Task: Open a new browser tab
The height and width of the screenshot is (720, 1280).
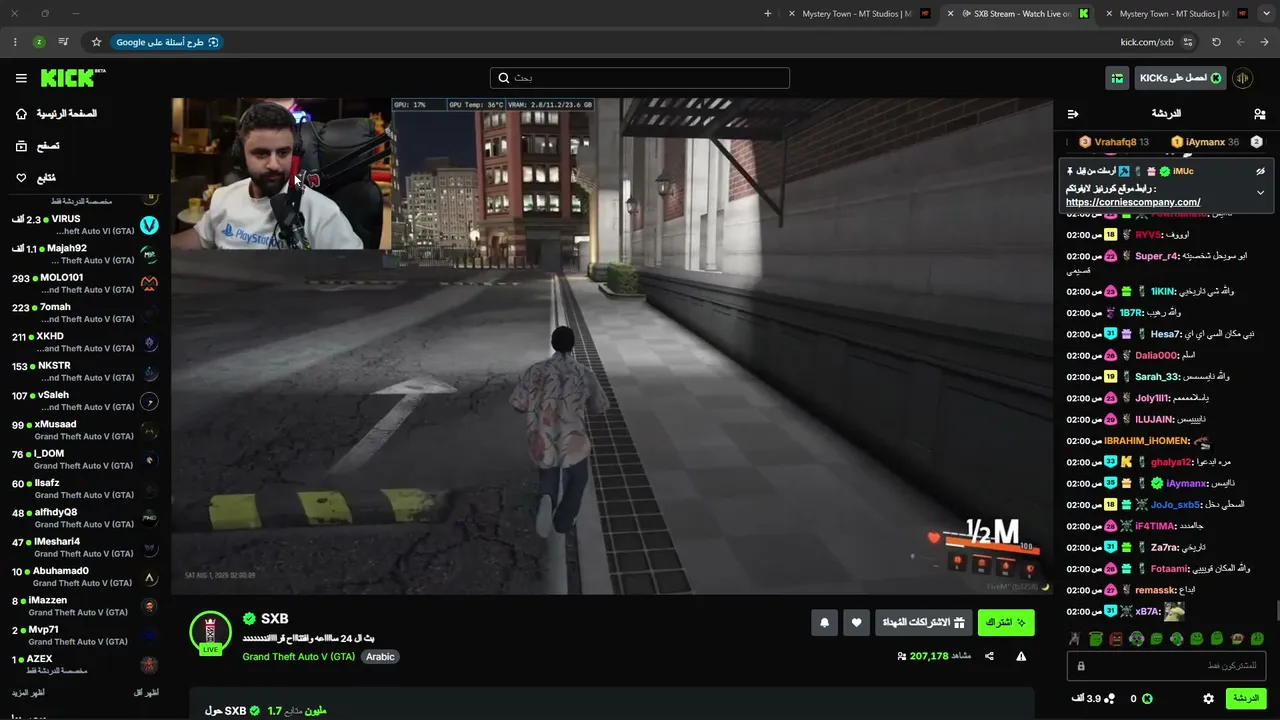Action: [768, 14]
